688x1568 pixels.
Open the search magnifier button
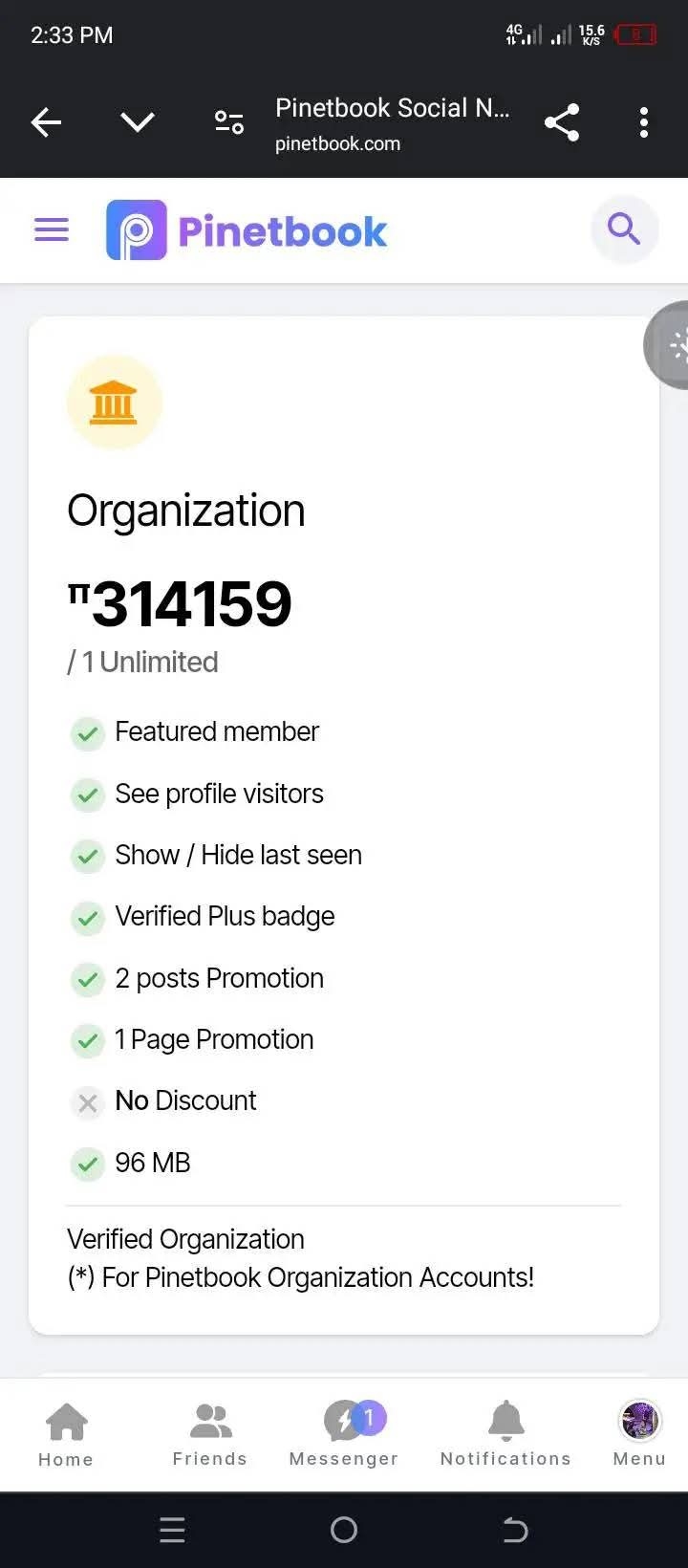624,229
